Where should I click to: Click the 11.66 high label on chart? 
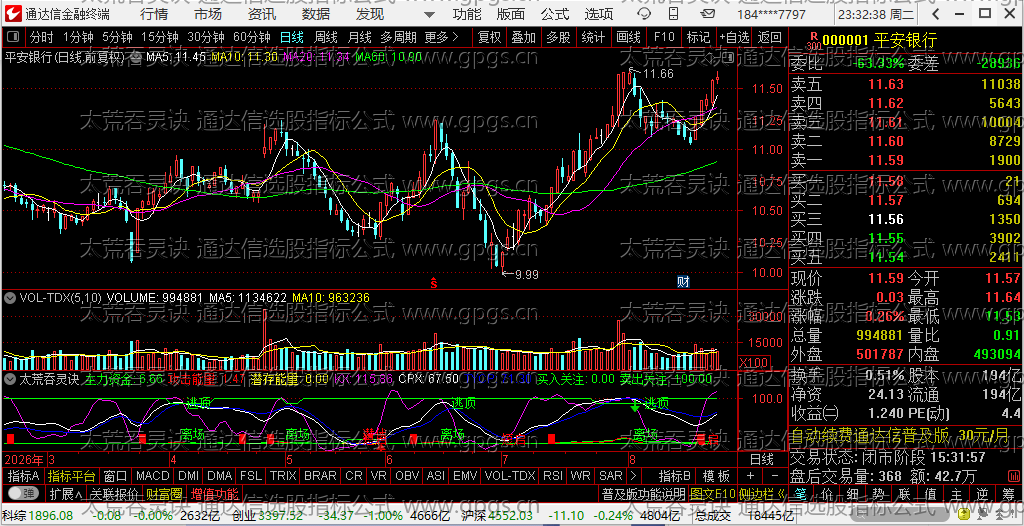click(x=658, y=73)
